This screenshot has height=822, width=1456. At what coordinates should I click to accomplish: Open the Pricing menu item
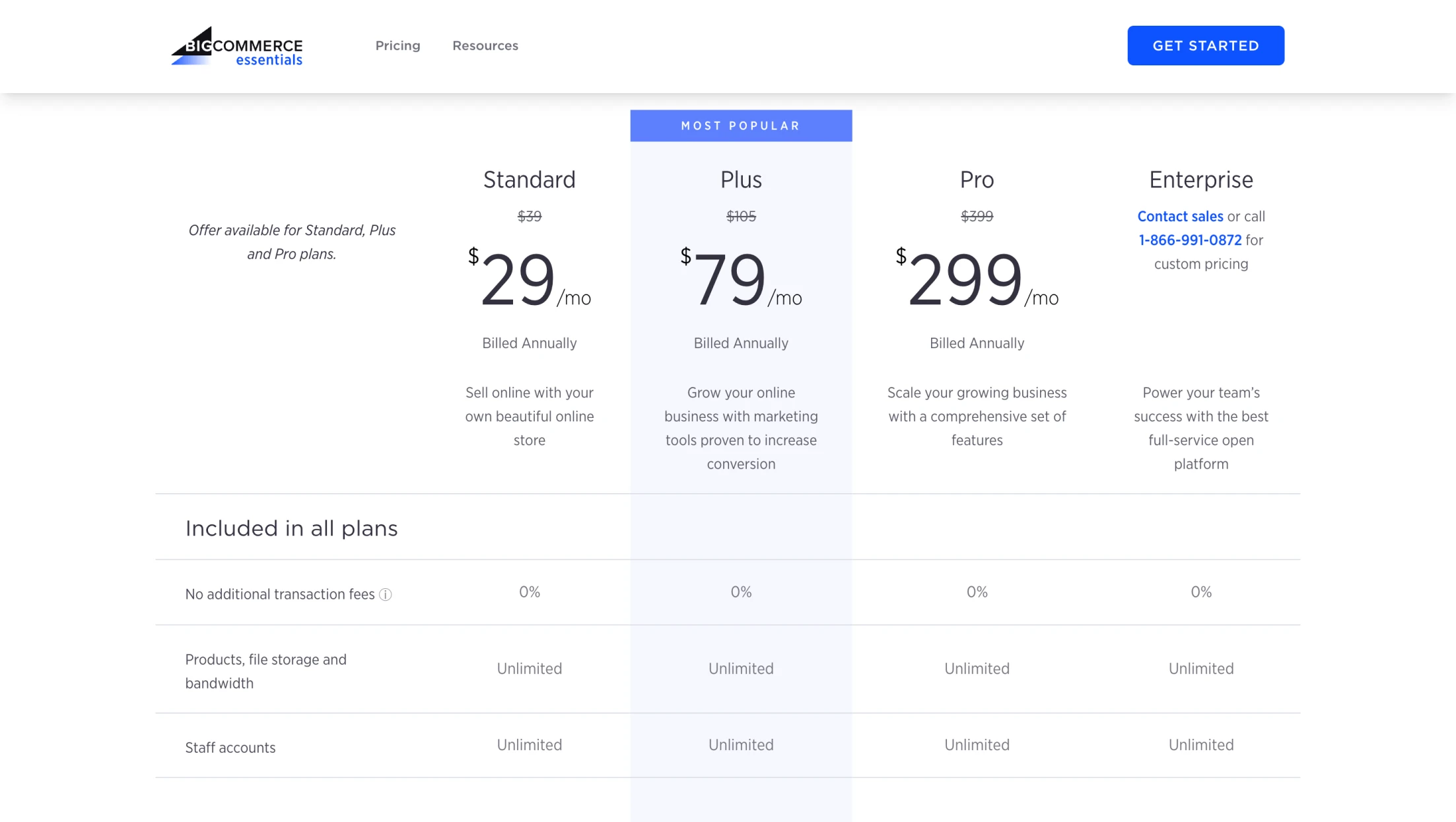398,45
